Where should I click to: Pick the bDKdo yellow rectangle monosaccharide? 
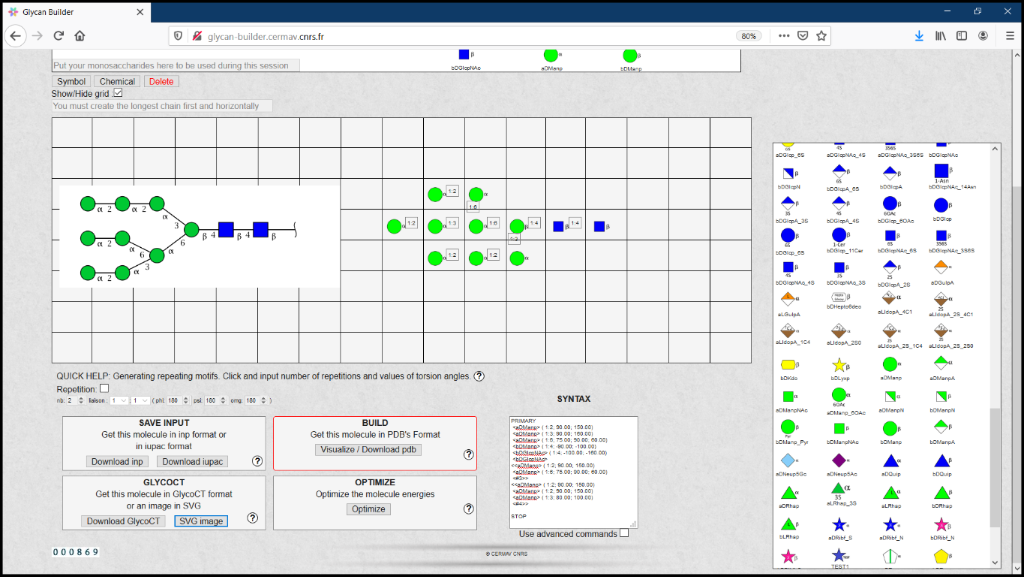tap(788, 365)
